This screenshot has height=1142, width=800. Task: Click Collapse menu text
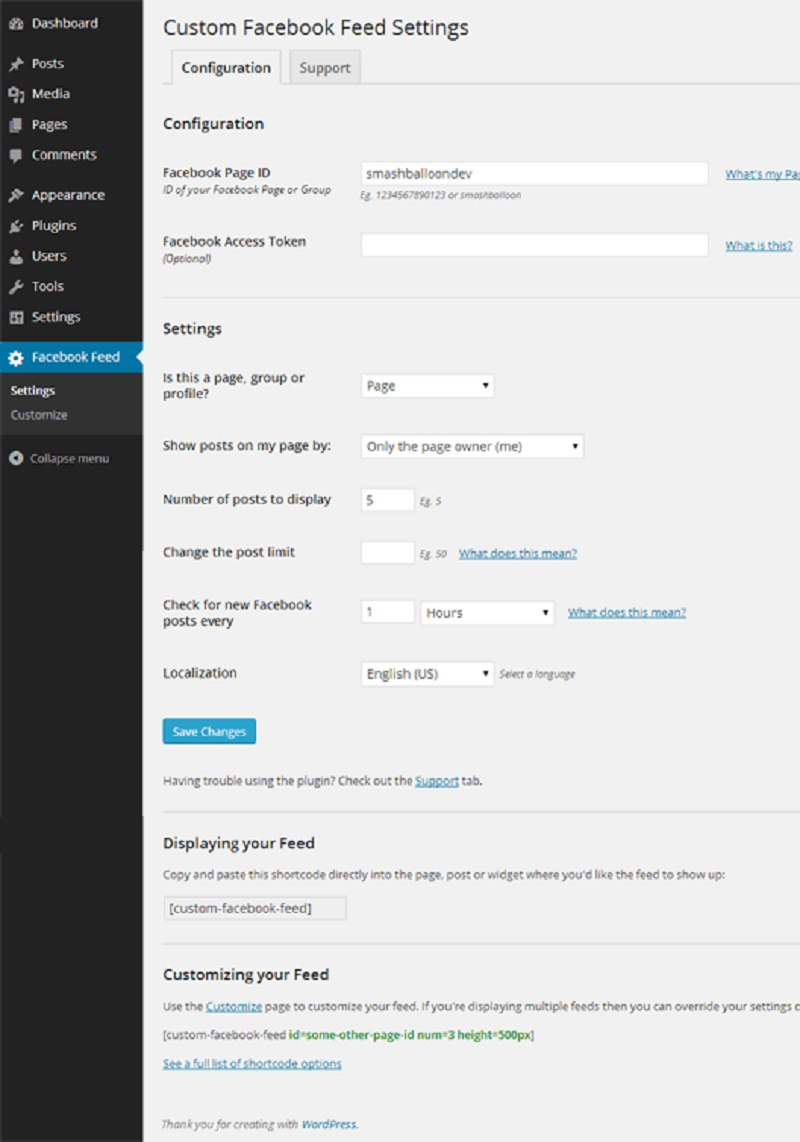coord(69,458)
